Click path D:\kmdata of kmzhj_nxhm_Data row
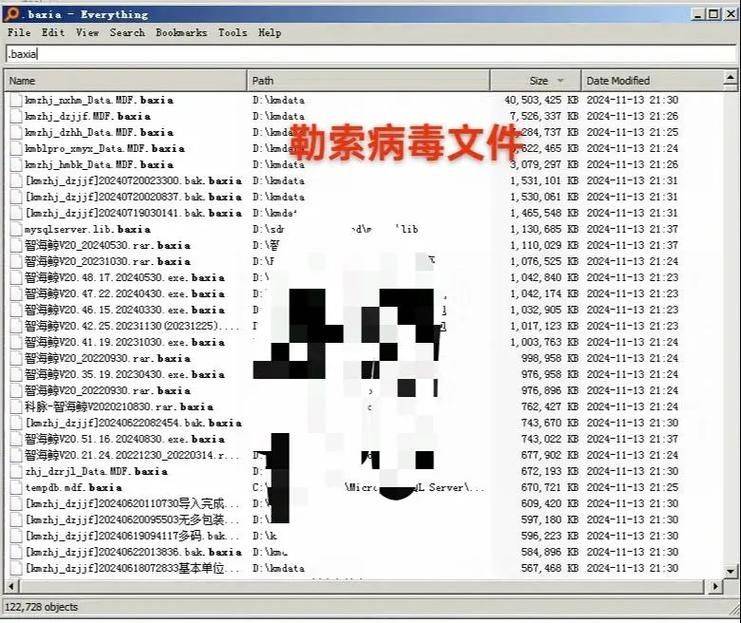 coord(278,100)
